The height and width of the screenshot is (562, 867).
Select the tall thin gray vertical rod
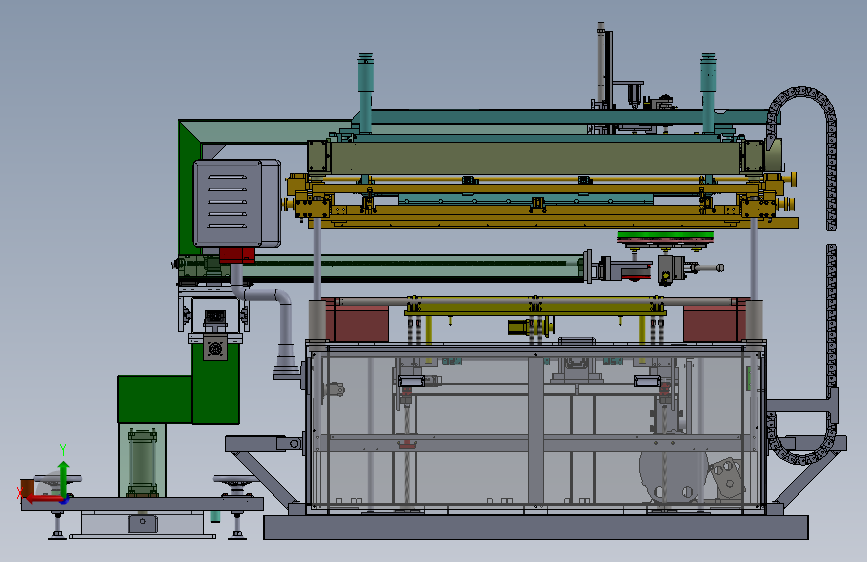click(x=600, y=64)
